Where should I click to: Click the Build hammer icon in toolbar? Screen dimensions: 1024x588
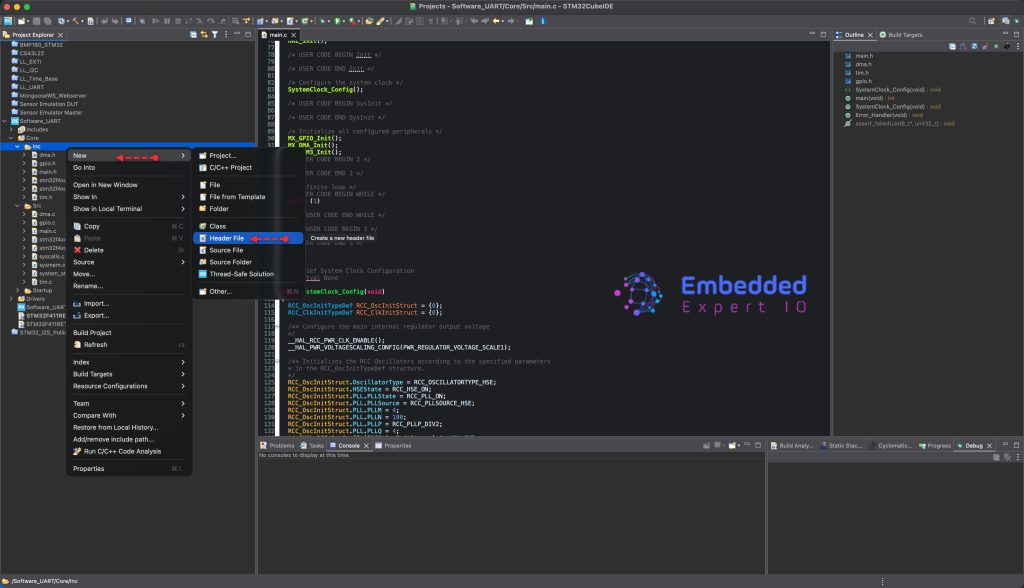(76, 21)
